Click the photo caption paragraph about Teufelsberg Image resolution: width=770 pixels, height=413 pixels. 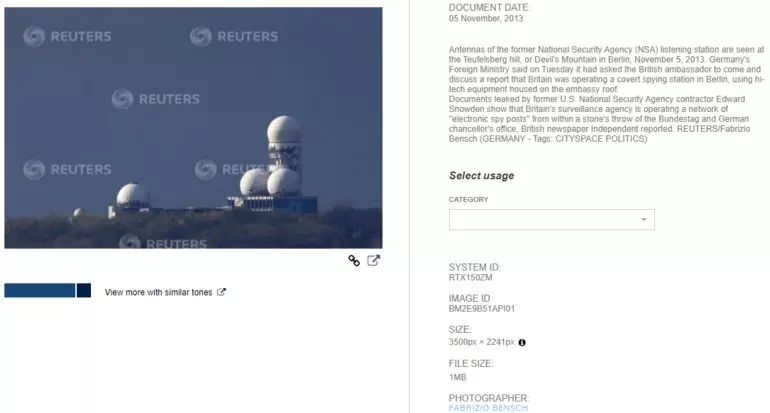tap(606, 94)
